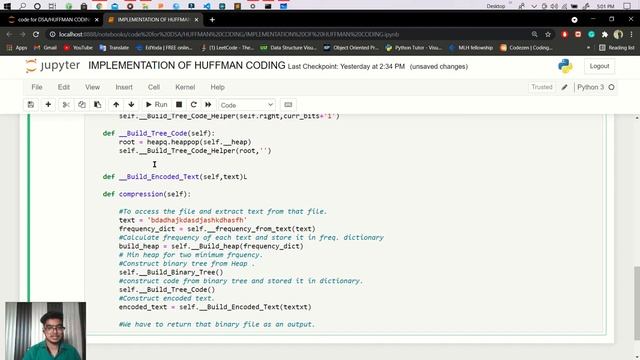Click the notebook vertical scrollbar thumb
This screenshot has width=640, height=360.
click(x=637, y=303)
